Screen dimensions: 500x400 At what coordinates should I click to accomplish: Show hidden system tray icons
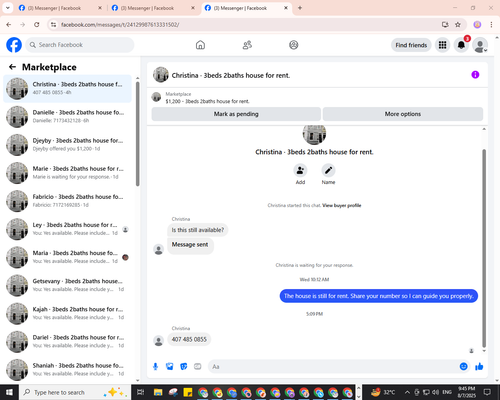tap(407, 392)
